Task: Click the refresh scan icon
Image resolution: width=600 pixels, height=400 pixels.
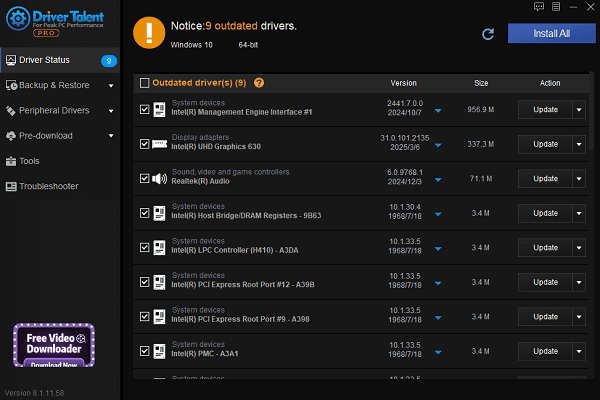Action: pyautogui.click(x=488, y=34)
